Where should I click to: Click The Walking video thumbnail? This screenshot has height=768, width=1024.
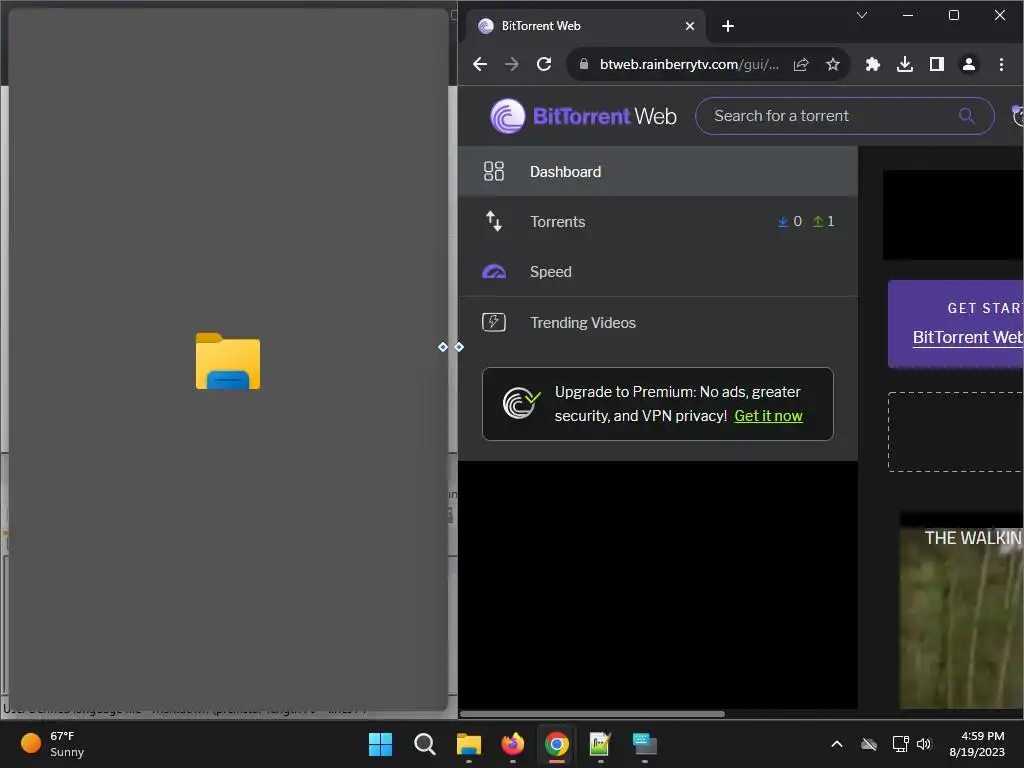(x=961, y=618)
